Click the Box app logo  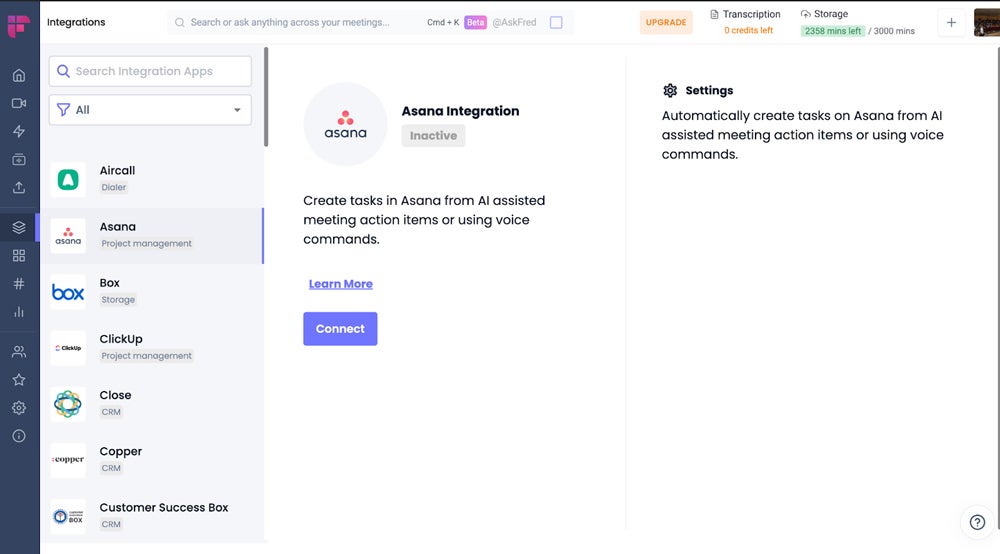(x=68, y=292)
